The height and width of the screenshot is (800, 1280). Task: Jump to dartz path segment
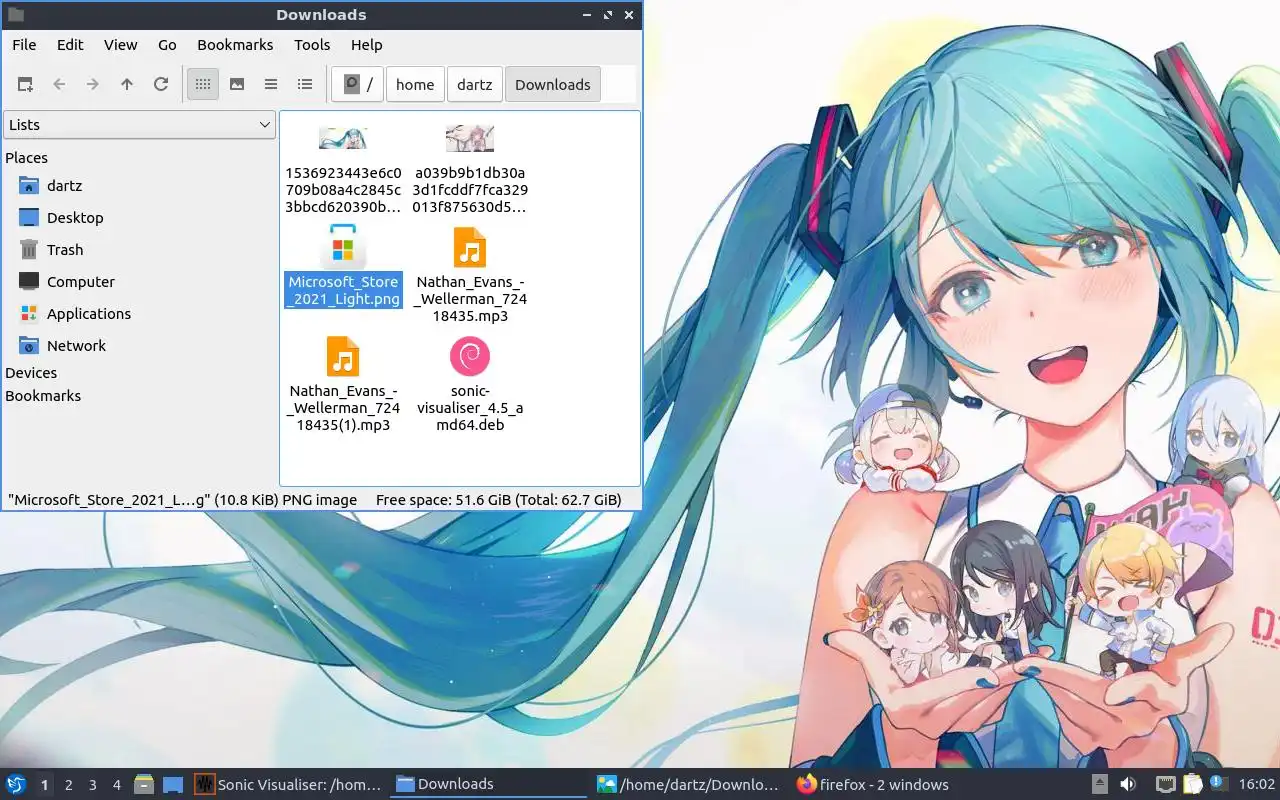point(475,85)
